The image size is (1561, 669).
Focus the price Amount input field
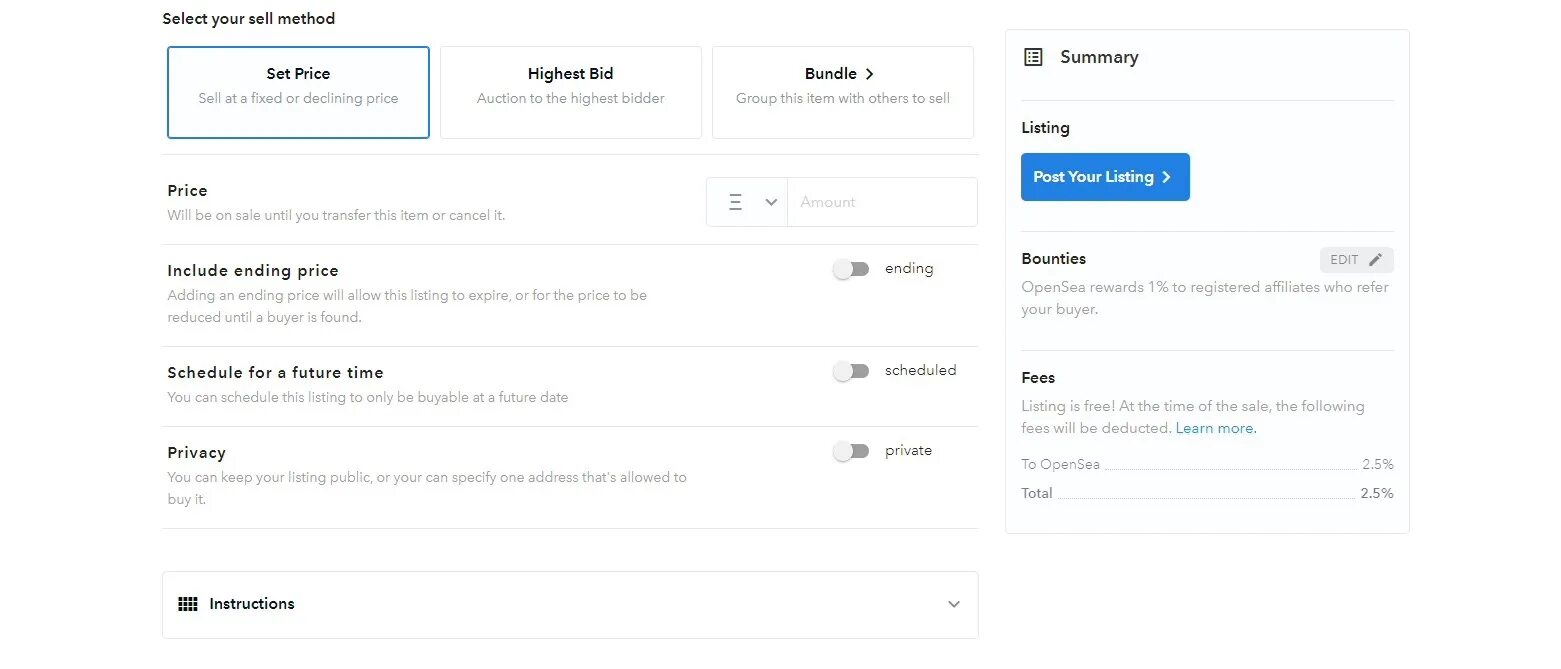(x=881, y=202)
